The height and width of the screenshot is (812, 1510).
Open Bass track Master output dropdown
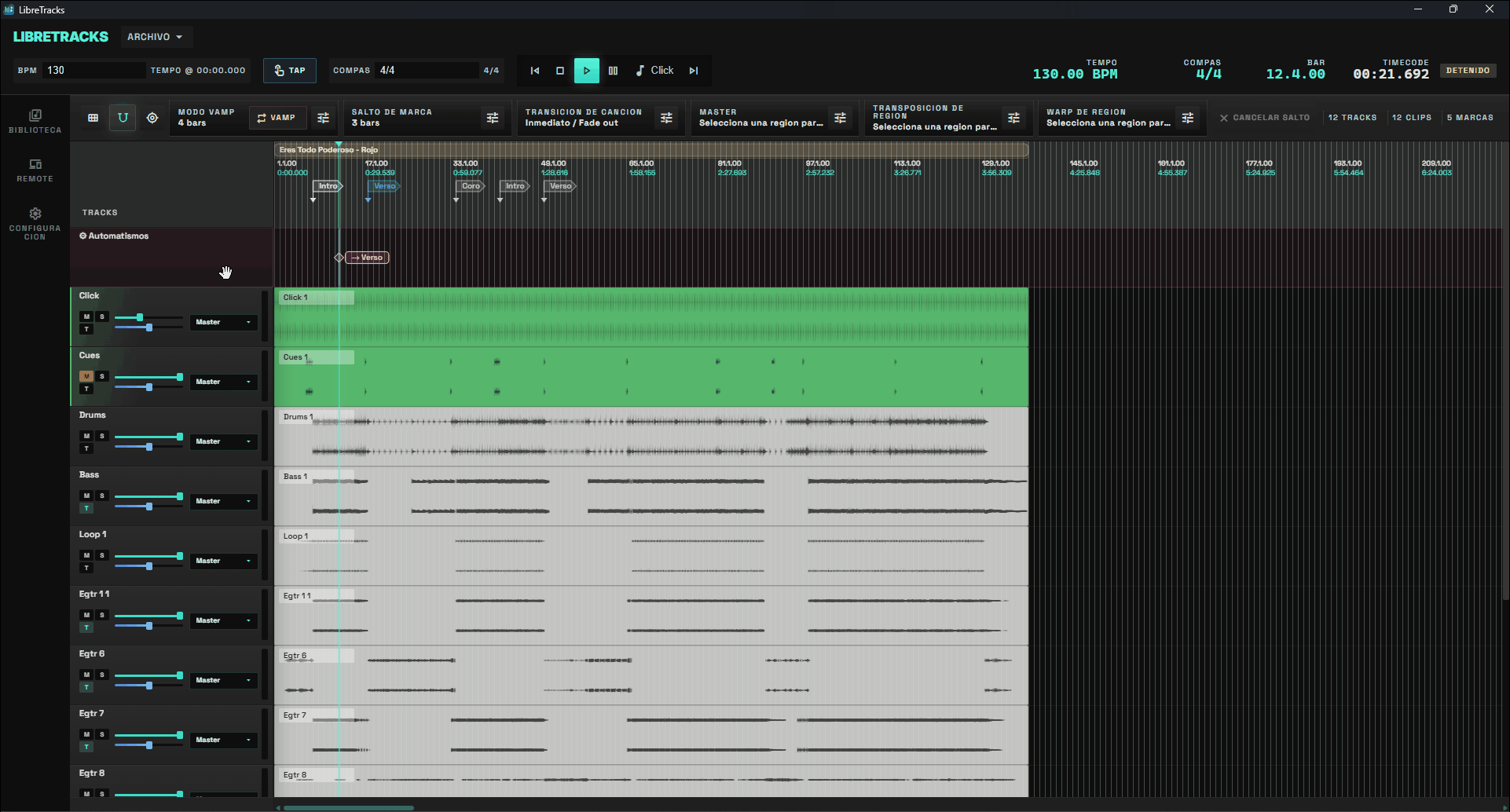click(223, 501)
